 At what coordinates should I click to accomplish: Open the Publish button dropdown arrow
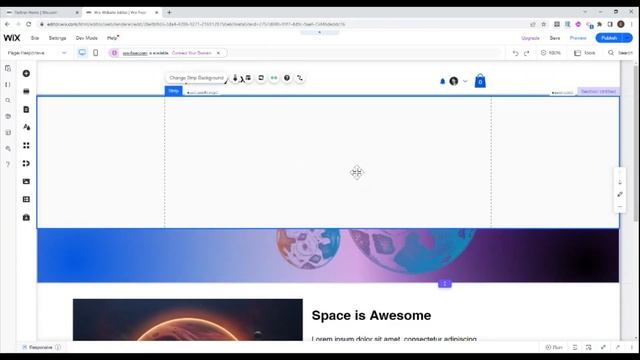[628, 38]
